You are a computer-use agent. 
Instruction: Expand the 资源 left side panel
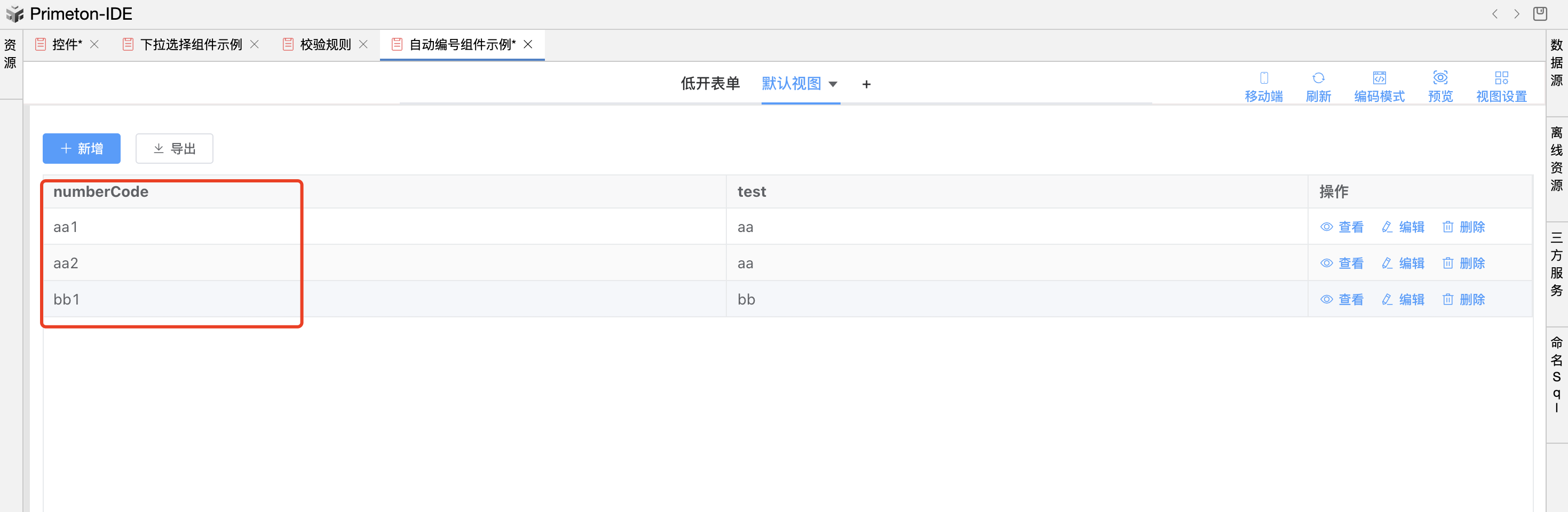point(10,54)
